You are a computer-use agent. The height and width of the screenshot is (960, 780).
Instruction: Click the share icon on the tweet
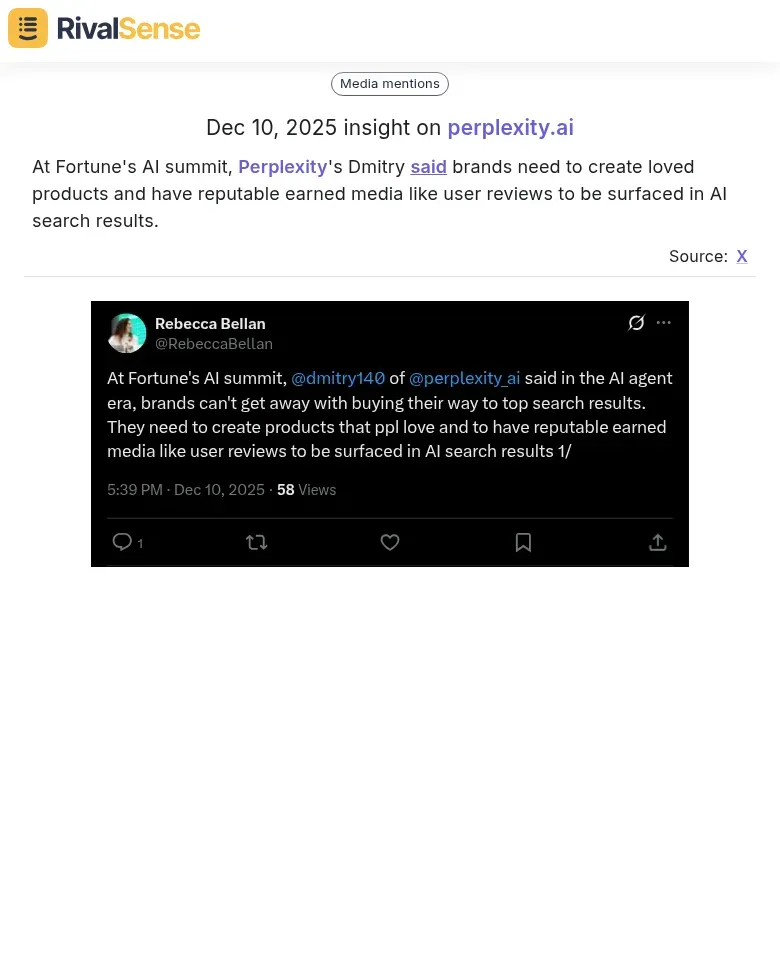tap(657, 542)
